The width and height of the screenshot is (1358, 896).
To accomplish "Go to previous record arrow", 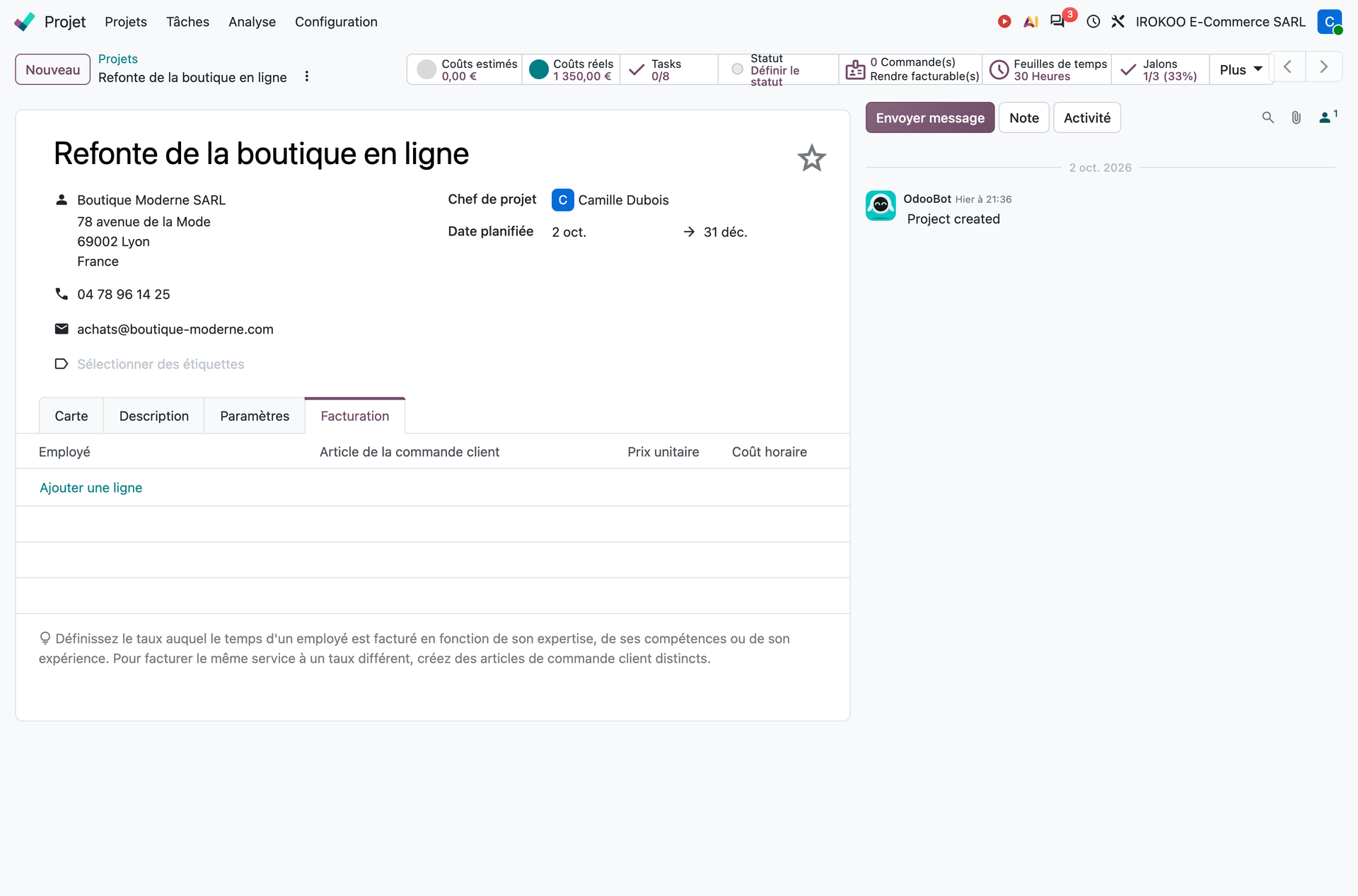I will [x=1287, y=67].
